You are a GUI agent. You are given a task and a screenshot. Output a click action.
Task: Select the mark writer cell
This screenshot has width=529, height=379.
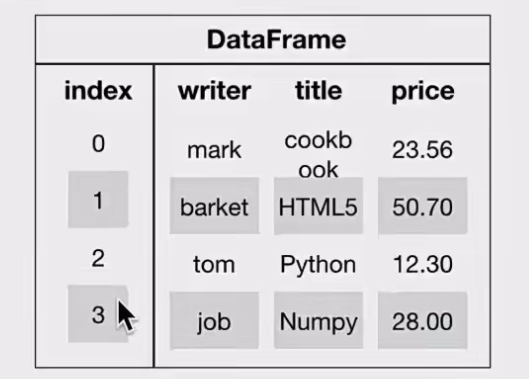pos(214,150)
